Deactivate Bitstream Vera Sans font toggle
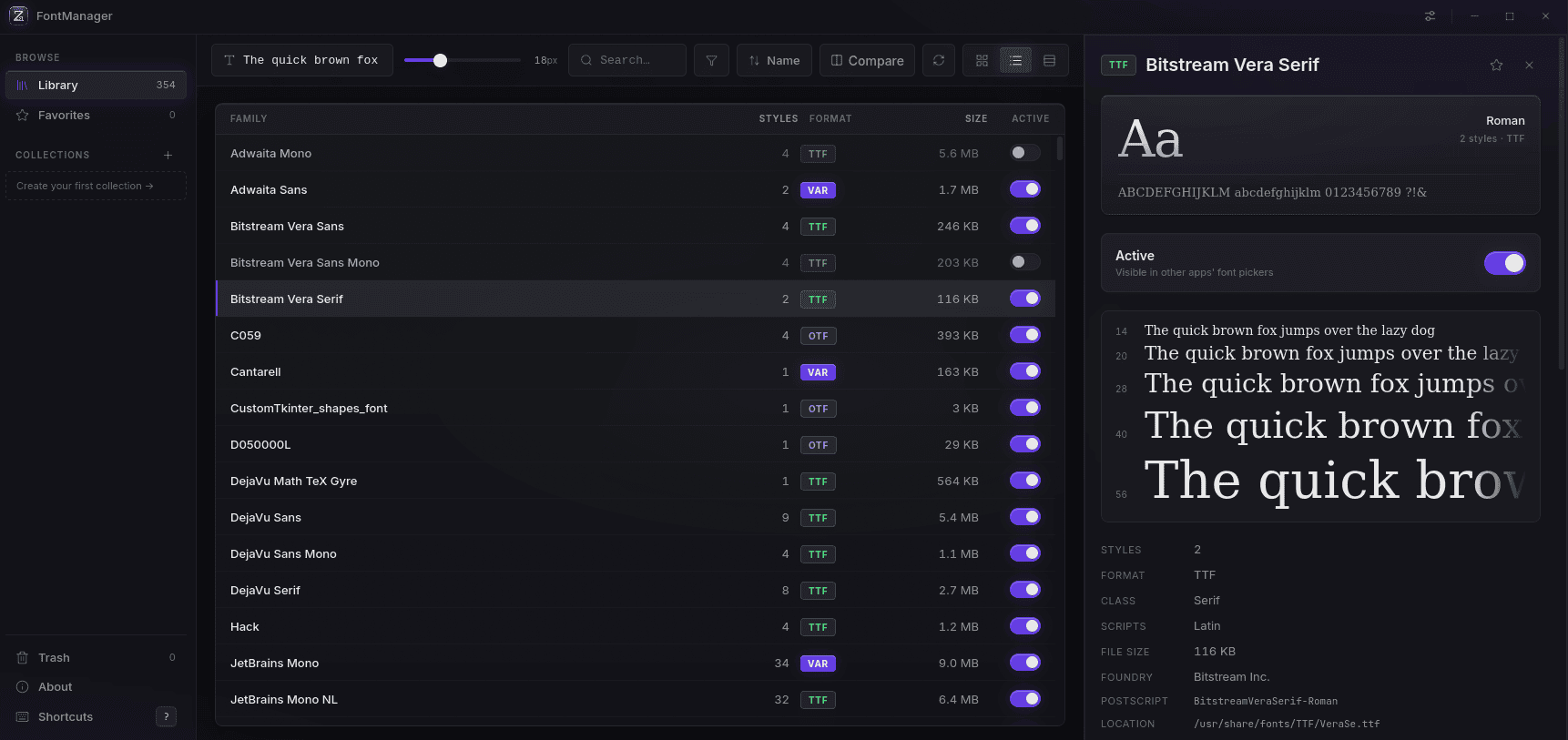1568x740 pixels. tap(1025, 226)
